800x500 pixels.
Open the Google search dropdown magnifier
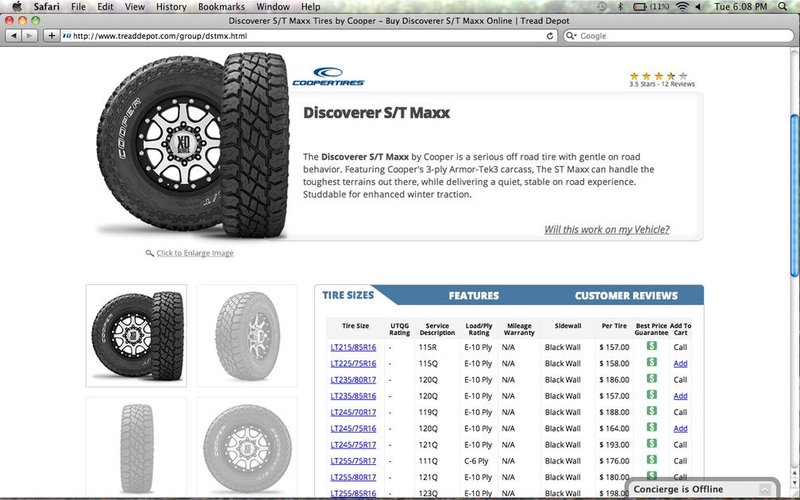point(571,36)
